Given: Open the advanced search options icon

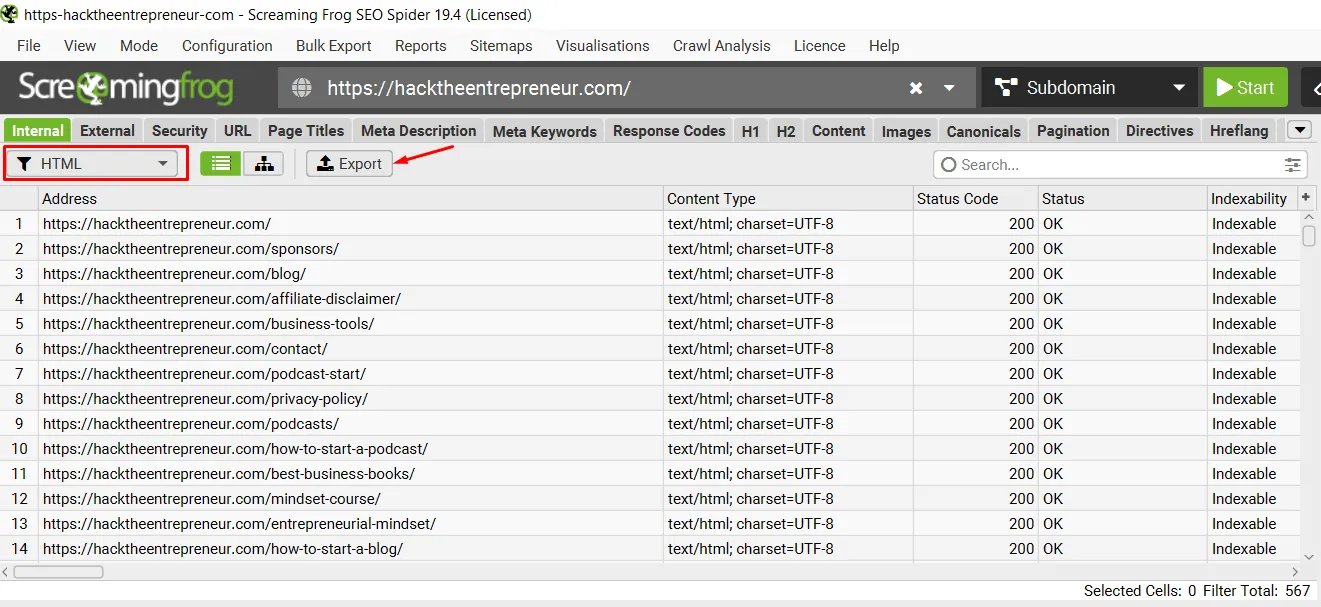Looking at the screenshot, I should (1291, 164).
